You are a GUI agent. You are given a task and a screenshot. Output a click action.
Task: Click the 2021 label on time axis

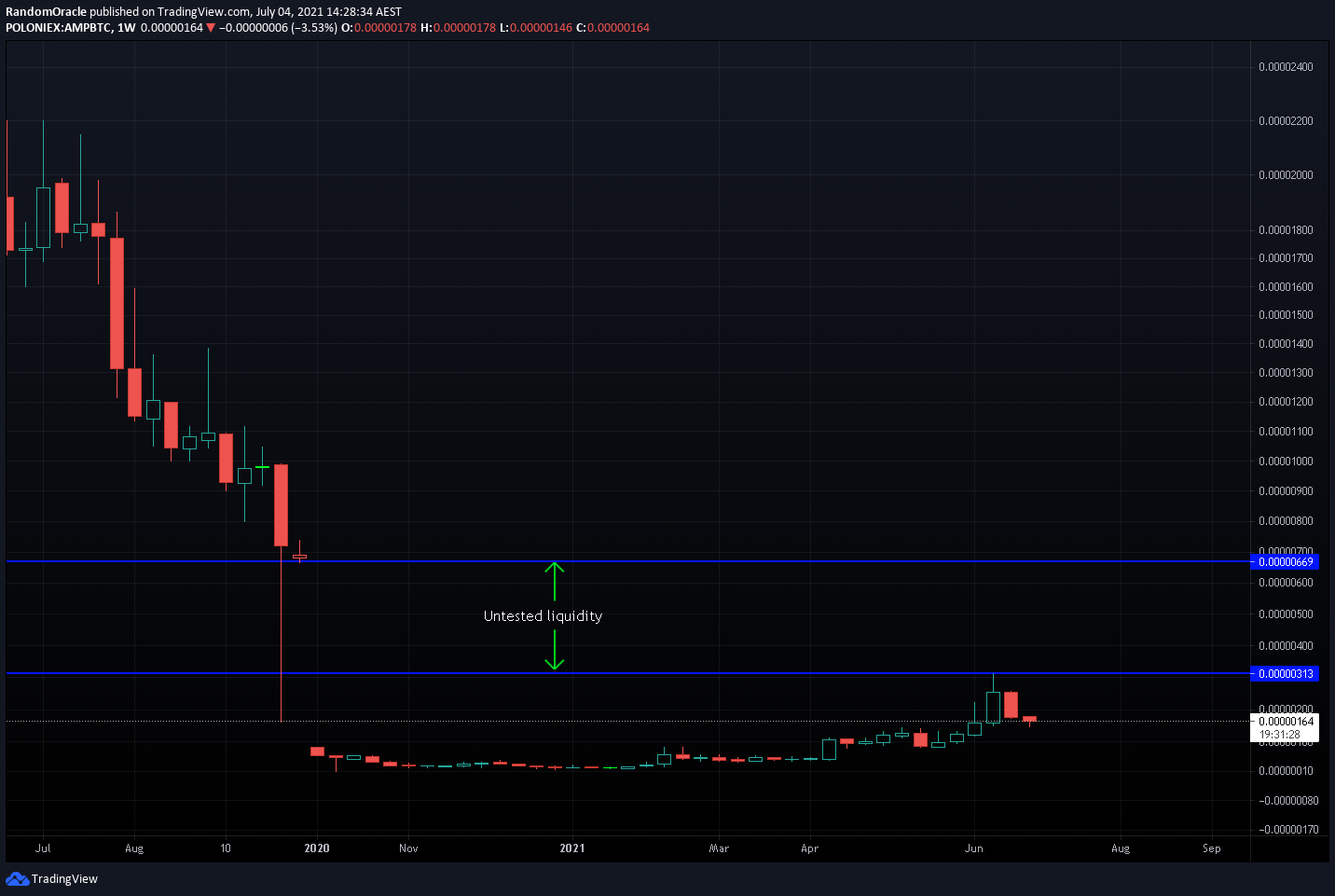572,848
